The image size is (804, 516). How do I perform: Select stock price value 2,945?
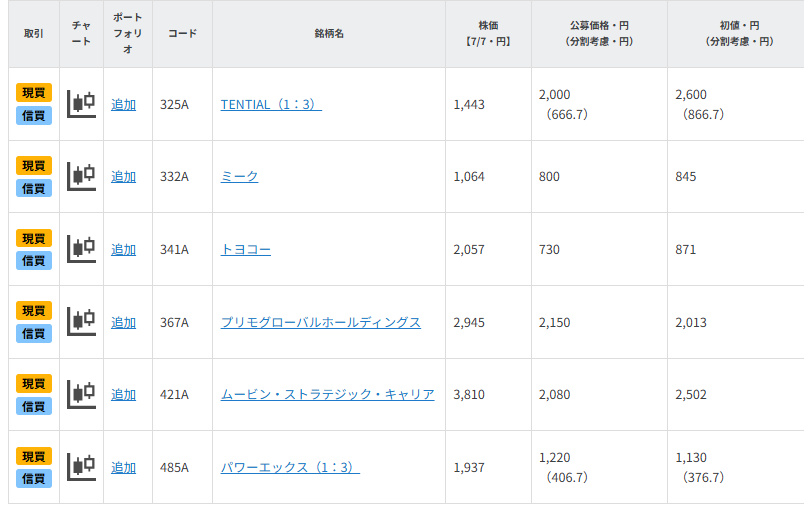(469, 323)
